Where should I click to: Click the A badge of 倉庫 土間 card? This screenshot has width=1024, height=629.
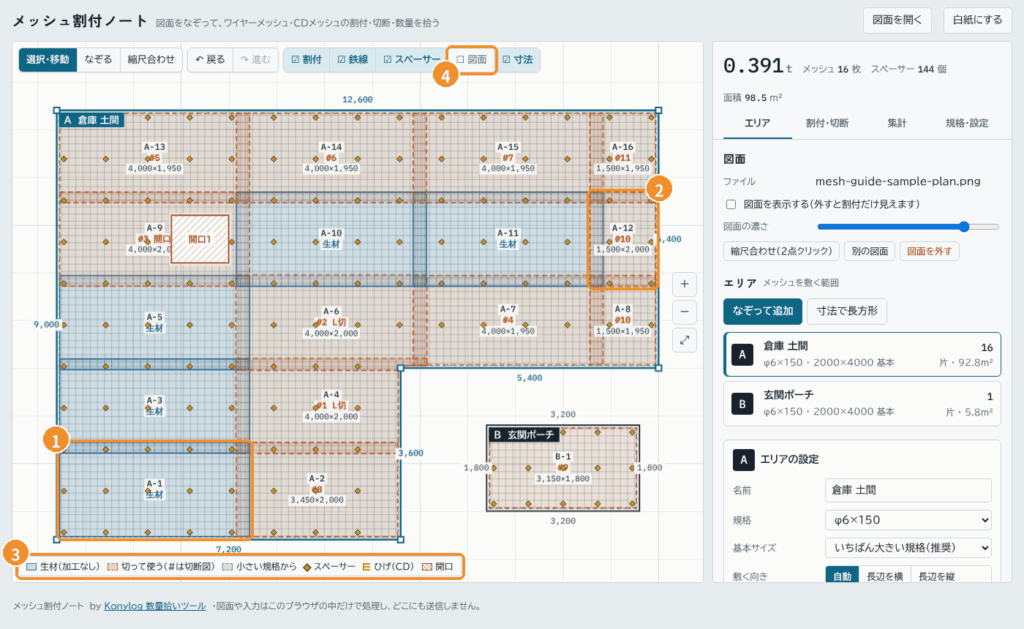click(742, 355)
